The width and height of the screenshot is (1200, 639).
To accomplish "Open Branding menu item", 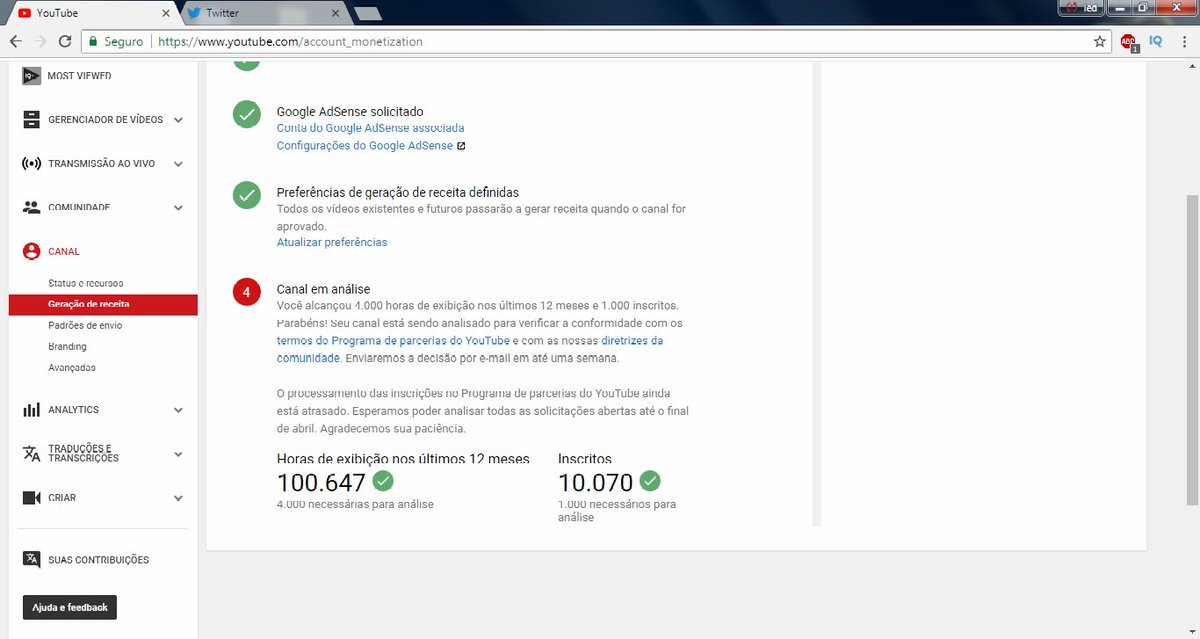I will (67, 346).
